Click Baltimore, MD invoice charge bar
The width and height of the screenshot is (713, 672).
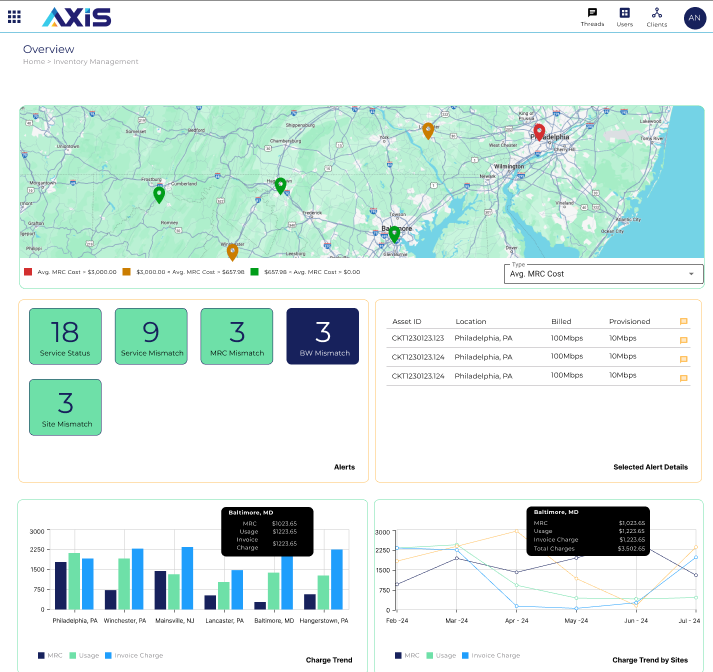click(x=287, y=582)
